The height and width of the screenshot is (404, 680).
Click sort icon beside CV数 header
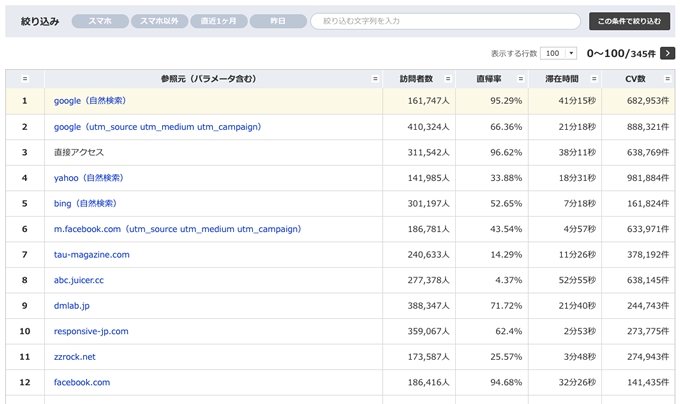tap(667, 79)
